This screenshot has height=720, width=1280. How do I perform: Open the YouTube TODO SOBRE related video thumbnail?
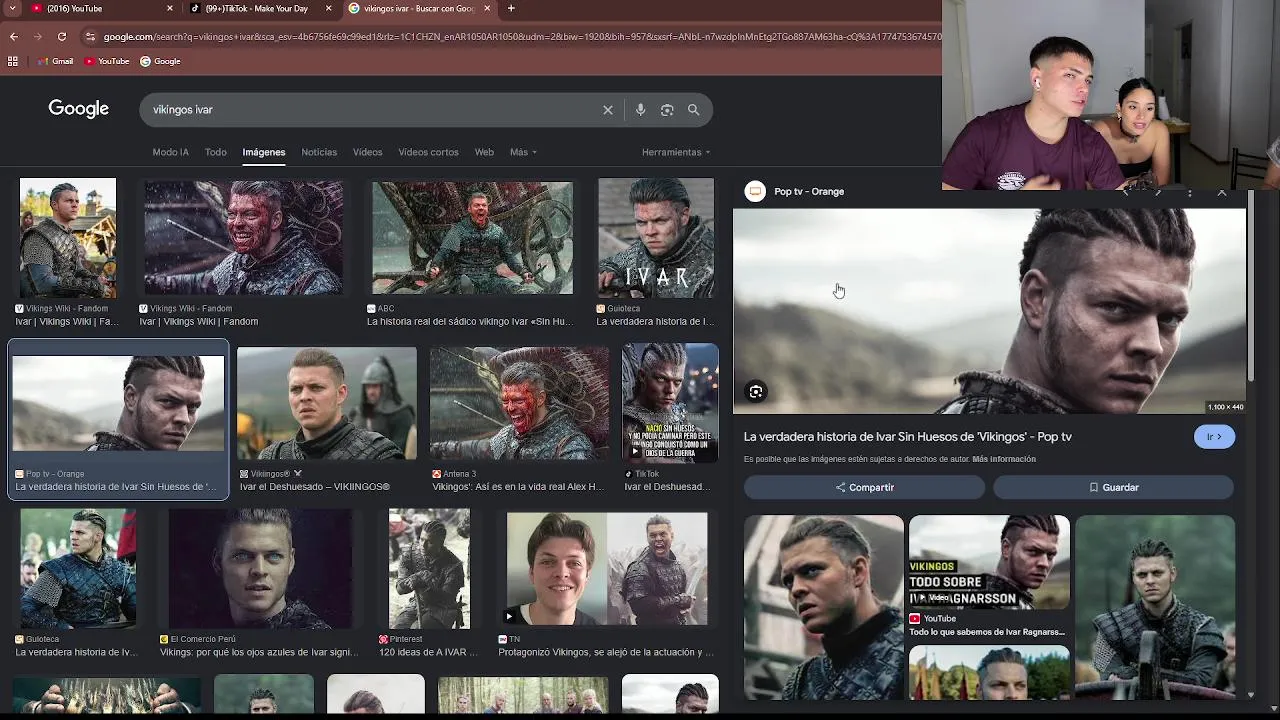point(989,562)
